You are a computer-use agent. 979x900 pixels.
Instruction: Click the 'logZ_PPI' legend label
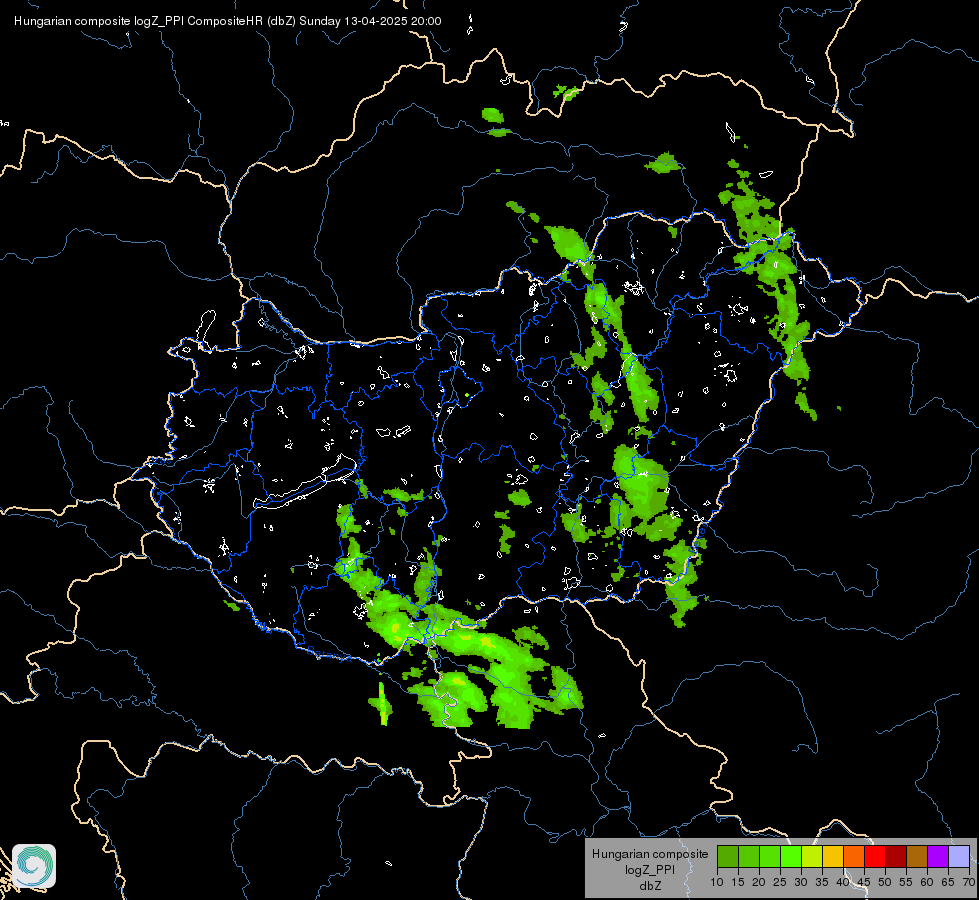tap(650, 870)
